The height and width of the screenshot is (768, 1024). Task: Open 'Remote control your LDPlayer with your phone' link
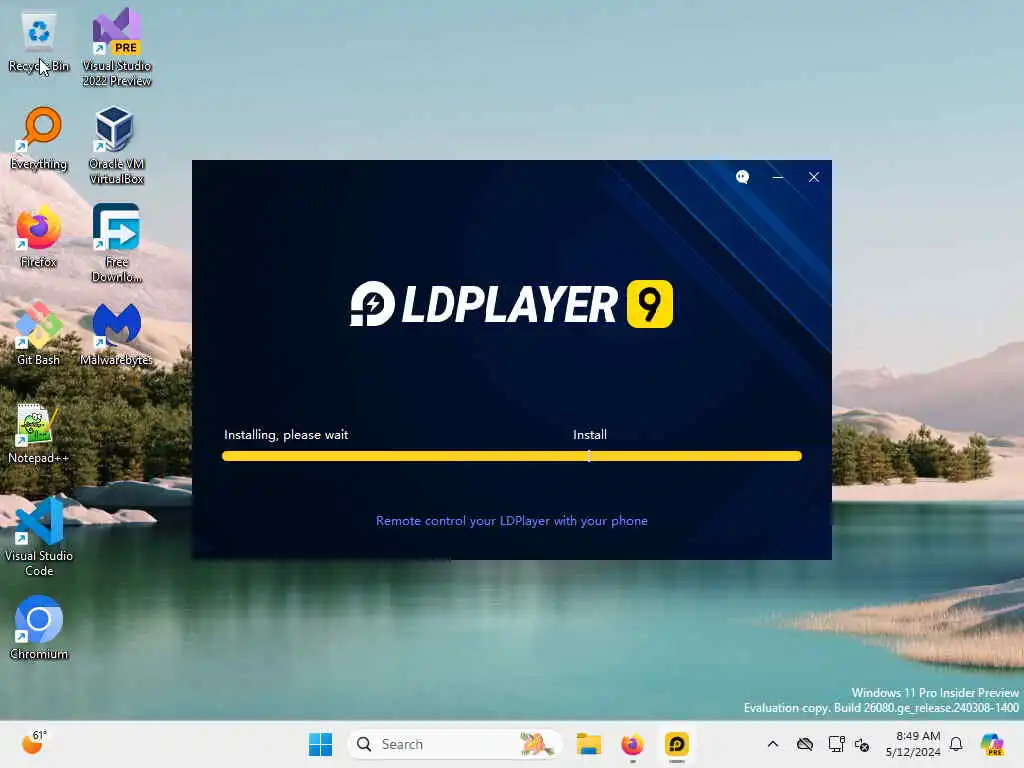click(511, 520)
